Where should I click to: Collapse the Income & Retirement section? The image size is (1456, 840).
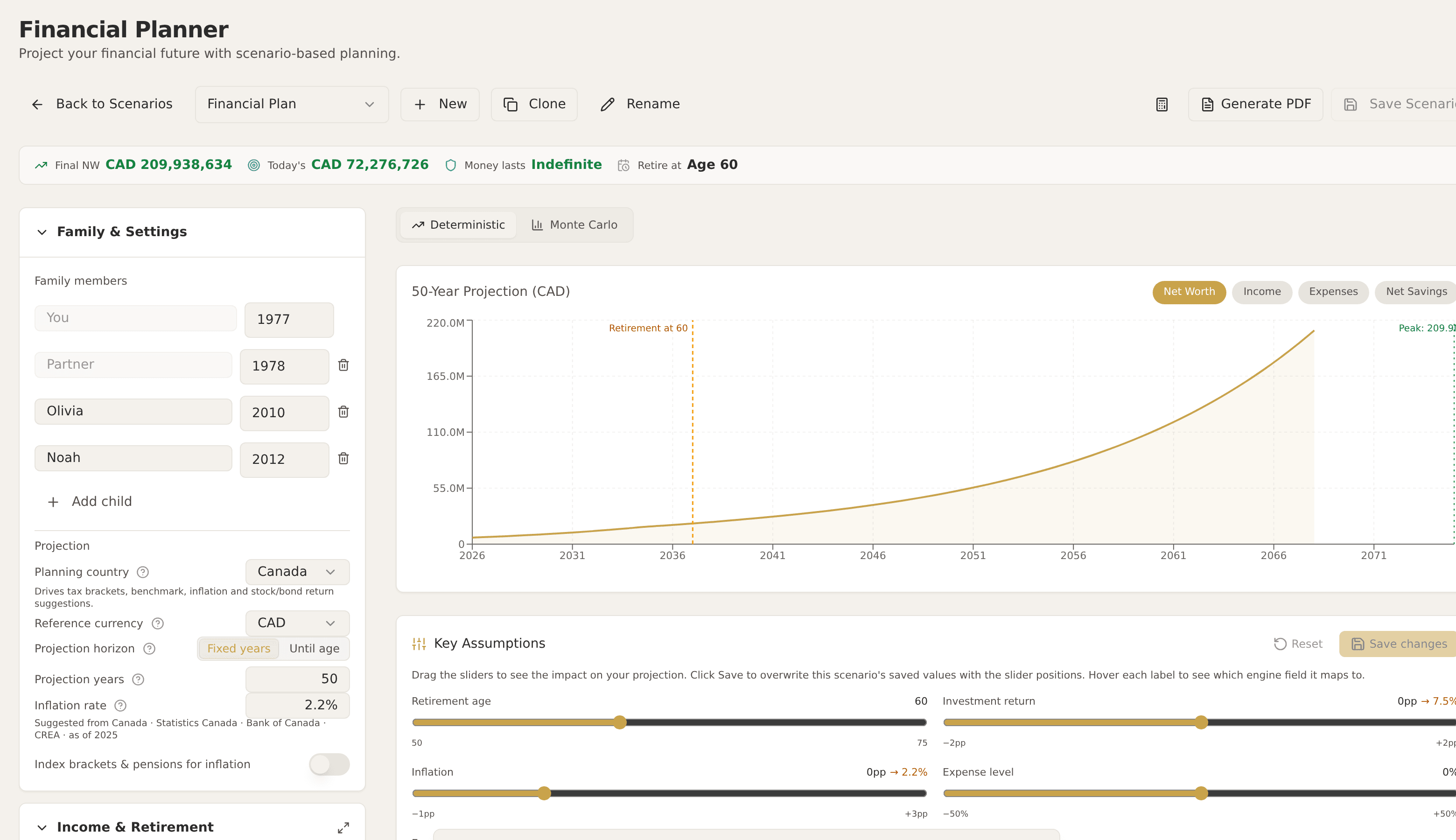click(42, 827)
